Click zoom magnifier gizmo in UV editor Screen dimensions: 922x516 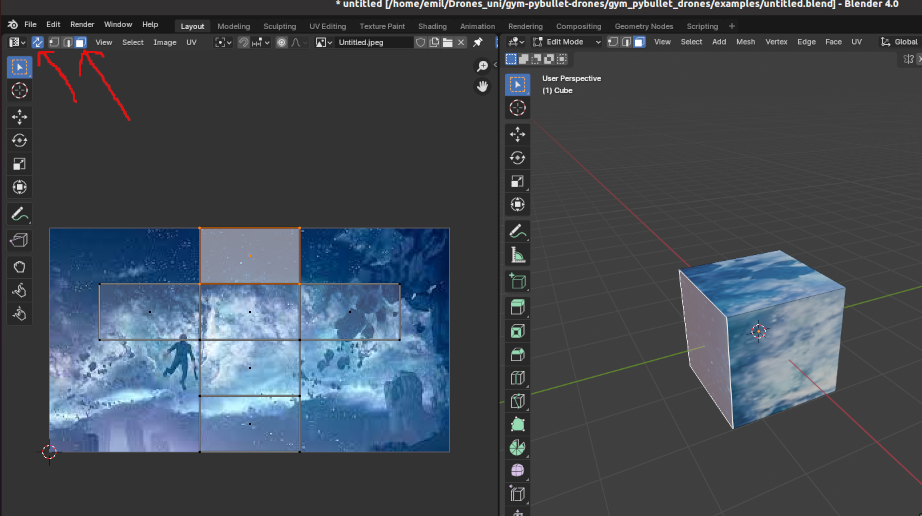tap(482, 66)
